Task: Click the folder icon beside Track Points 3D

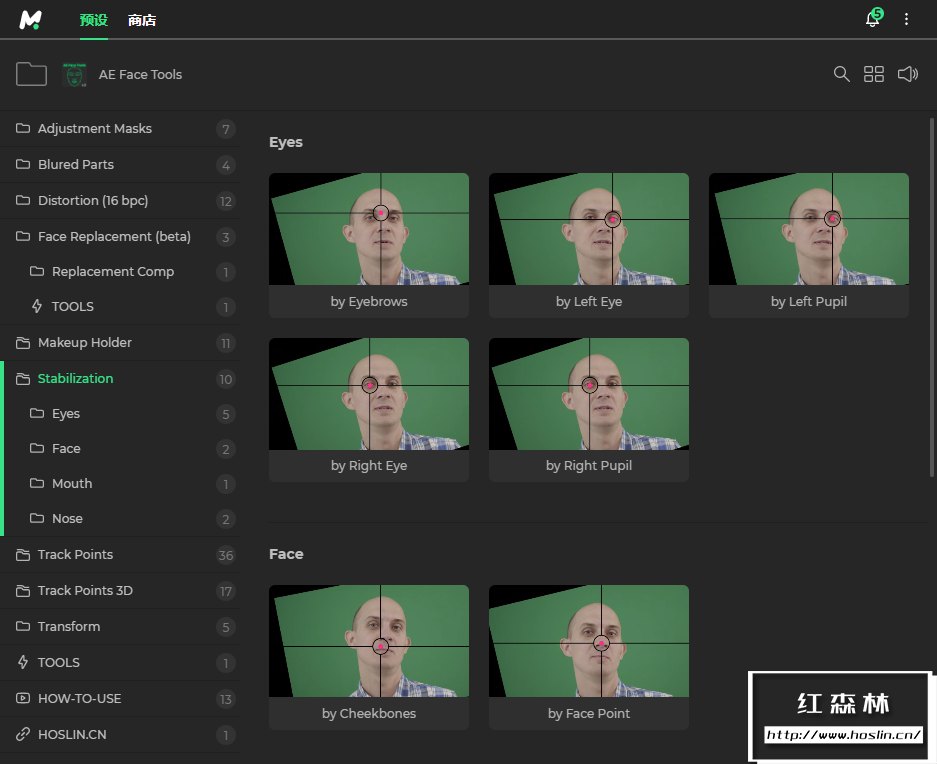Action: point(23,591)
